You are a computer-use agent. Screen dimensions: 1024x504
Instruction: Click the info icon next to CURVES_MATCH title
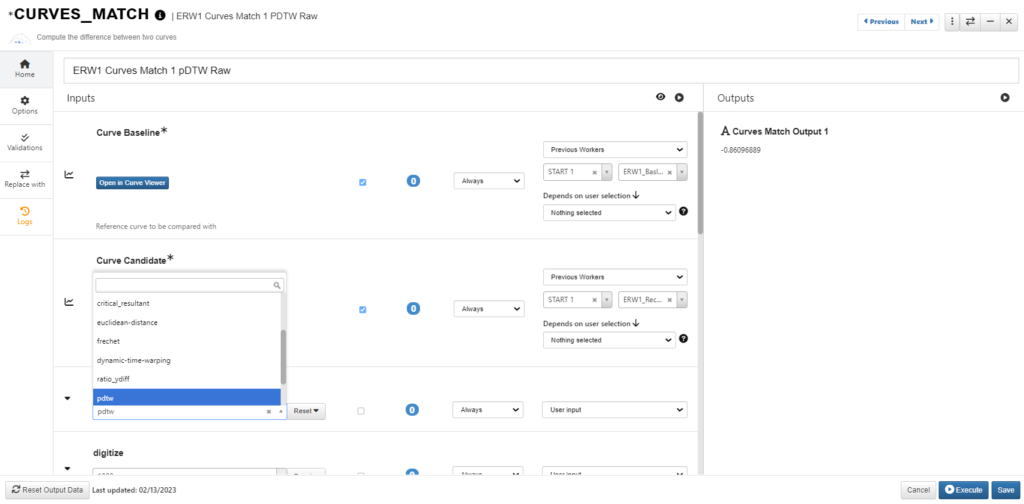[x=161, y=17]
